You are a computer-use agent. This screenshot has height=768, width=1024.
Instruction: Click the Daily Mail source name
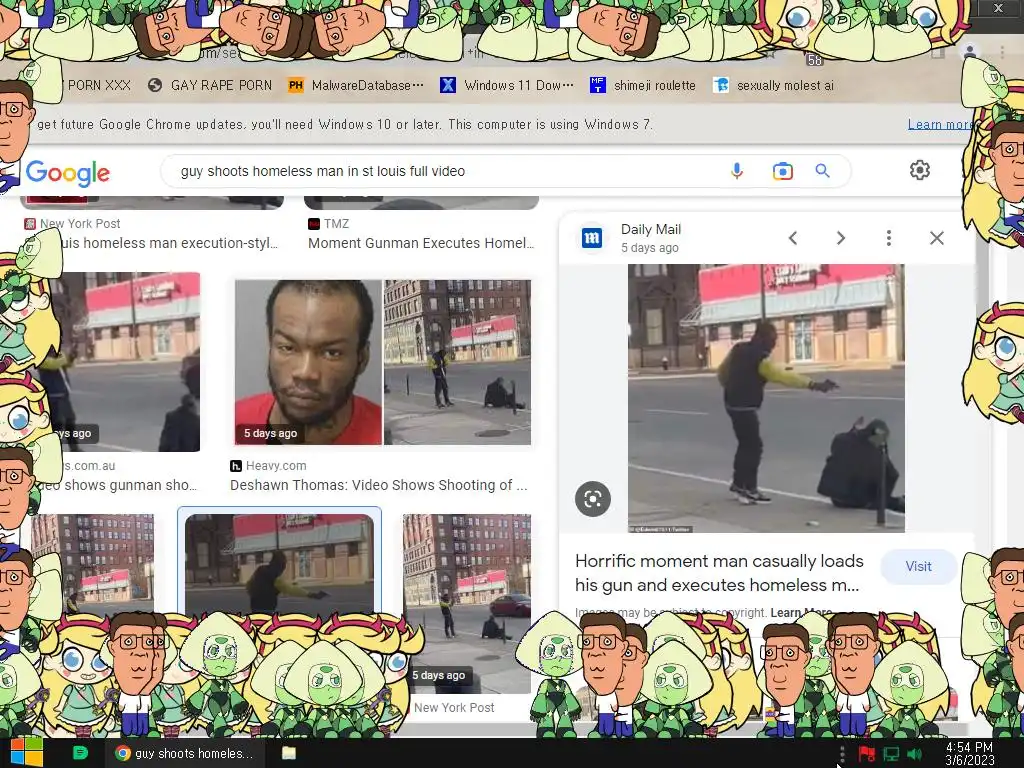(x=650, y=229)
